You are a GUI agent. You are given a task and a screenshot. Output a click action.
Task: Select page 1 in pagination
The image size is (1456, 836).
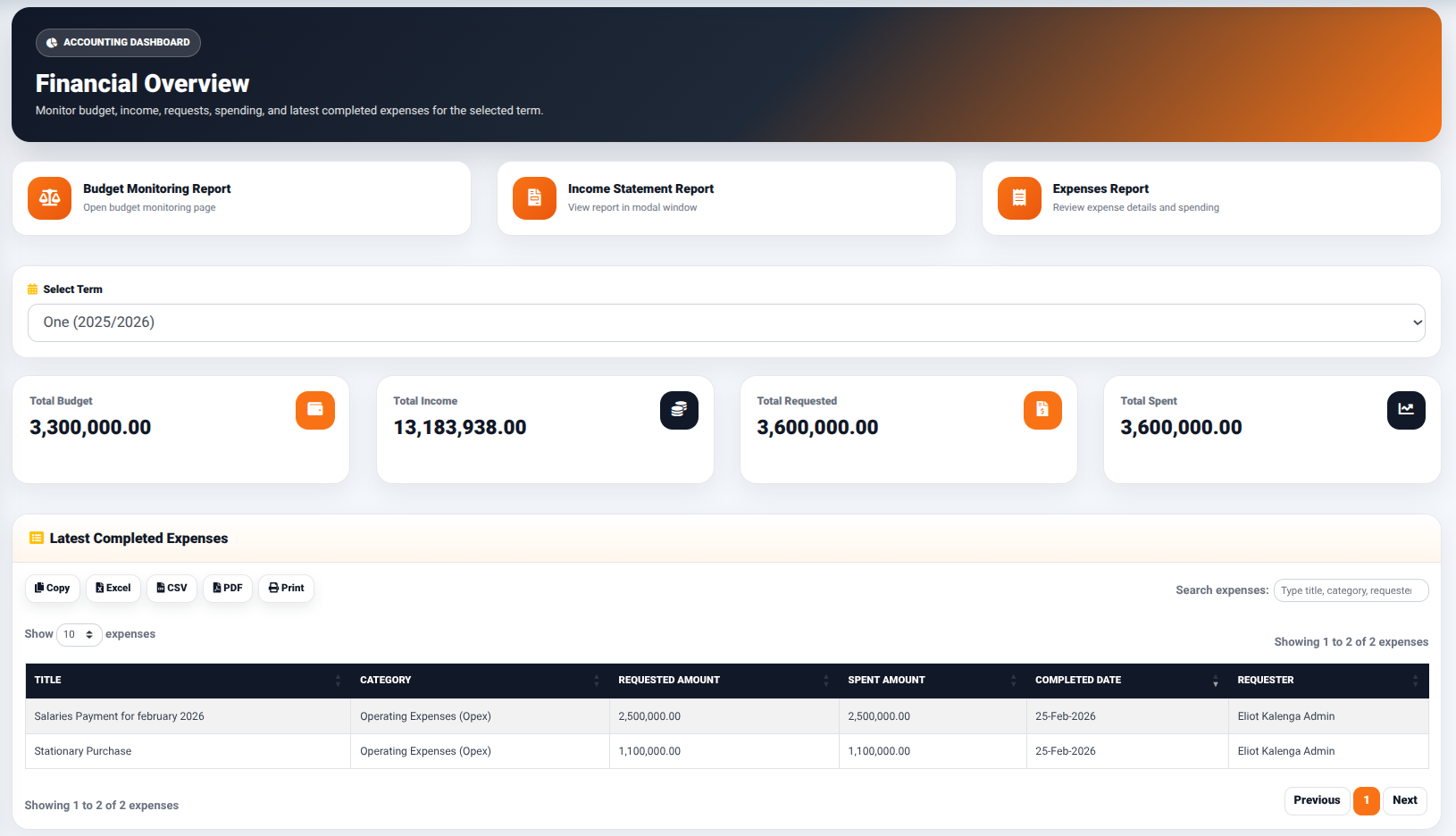(x=1366, y=800)
